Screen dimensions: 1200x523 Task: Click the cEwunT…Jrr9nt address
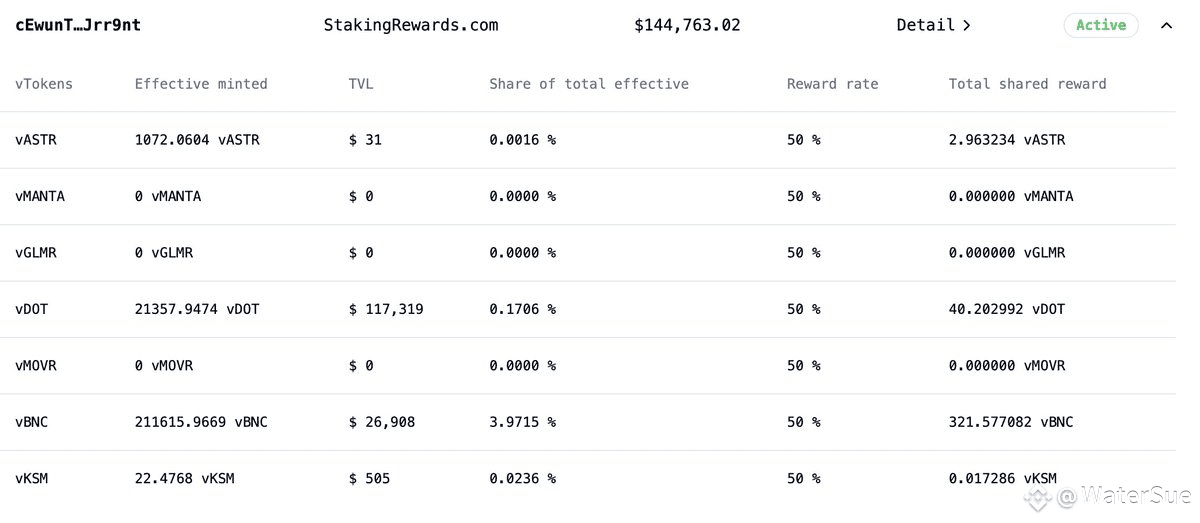(78, 25)
